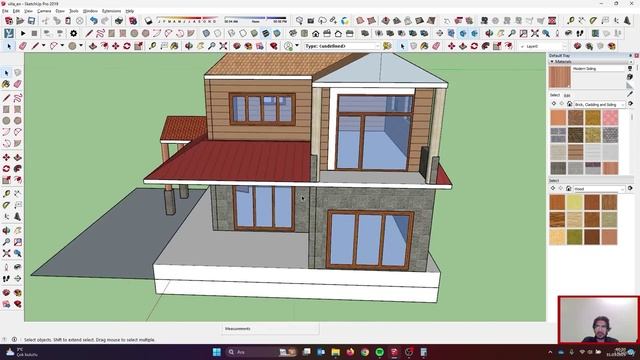Go to home collection in Wood pane
The width and height of the screenshot is (640, 360).
569,189
